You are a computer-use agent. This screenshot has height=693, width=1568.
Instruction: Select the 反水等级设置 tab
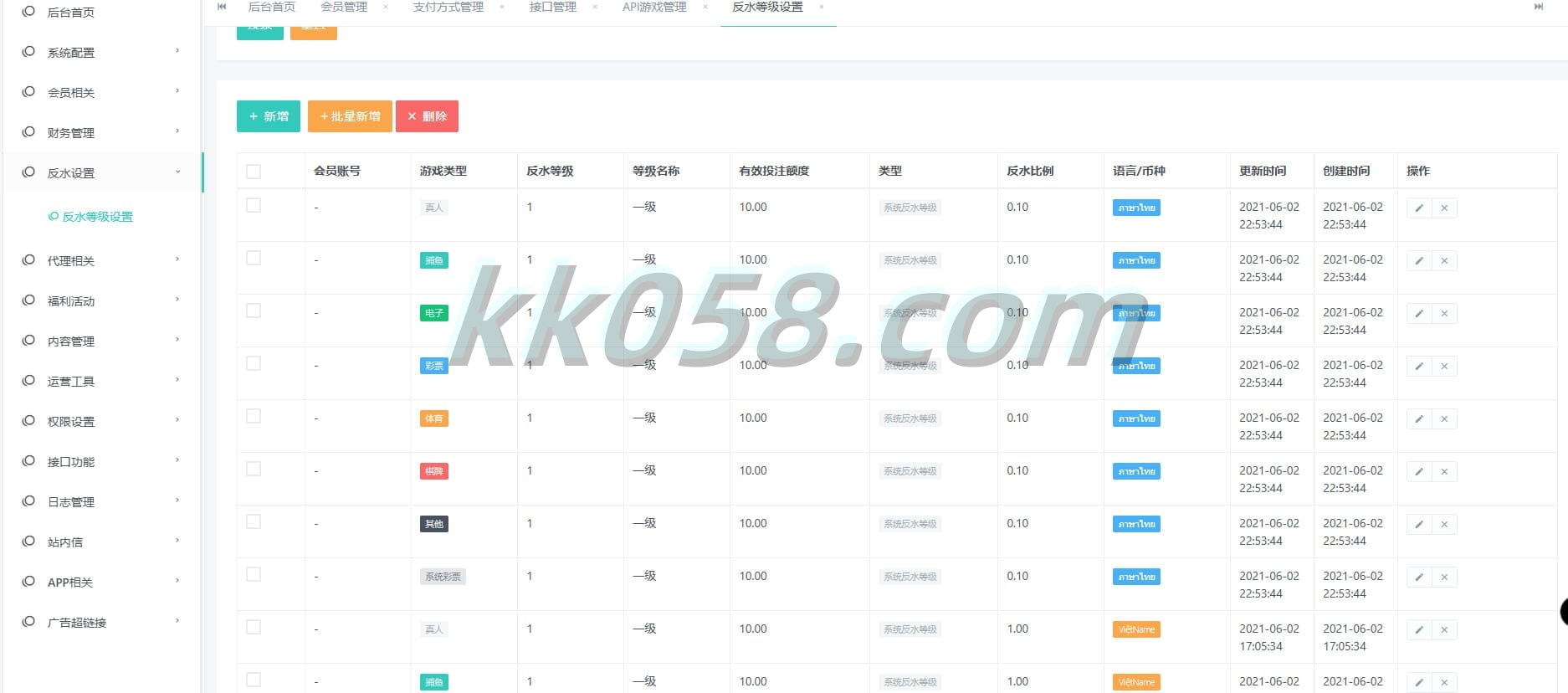(x=767, y=7)
